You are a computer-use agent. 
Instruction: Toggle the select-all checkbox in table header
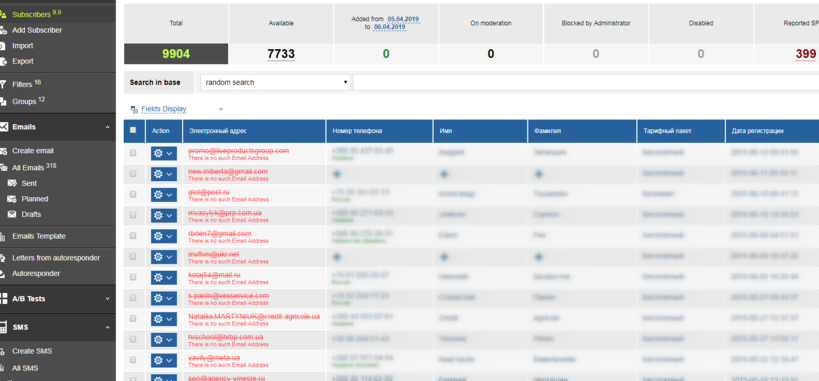point(133,130)
